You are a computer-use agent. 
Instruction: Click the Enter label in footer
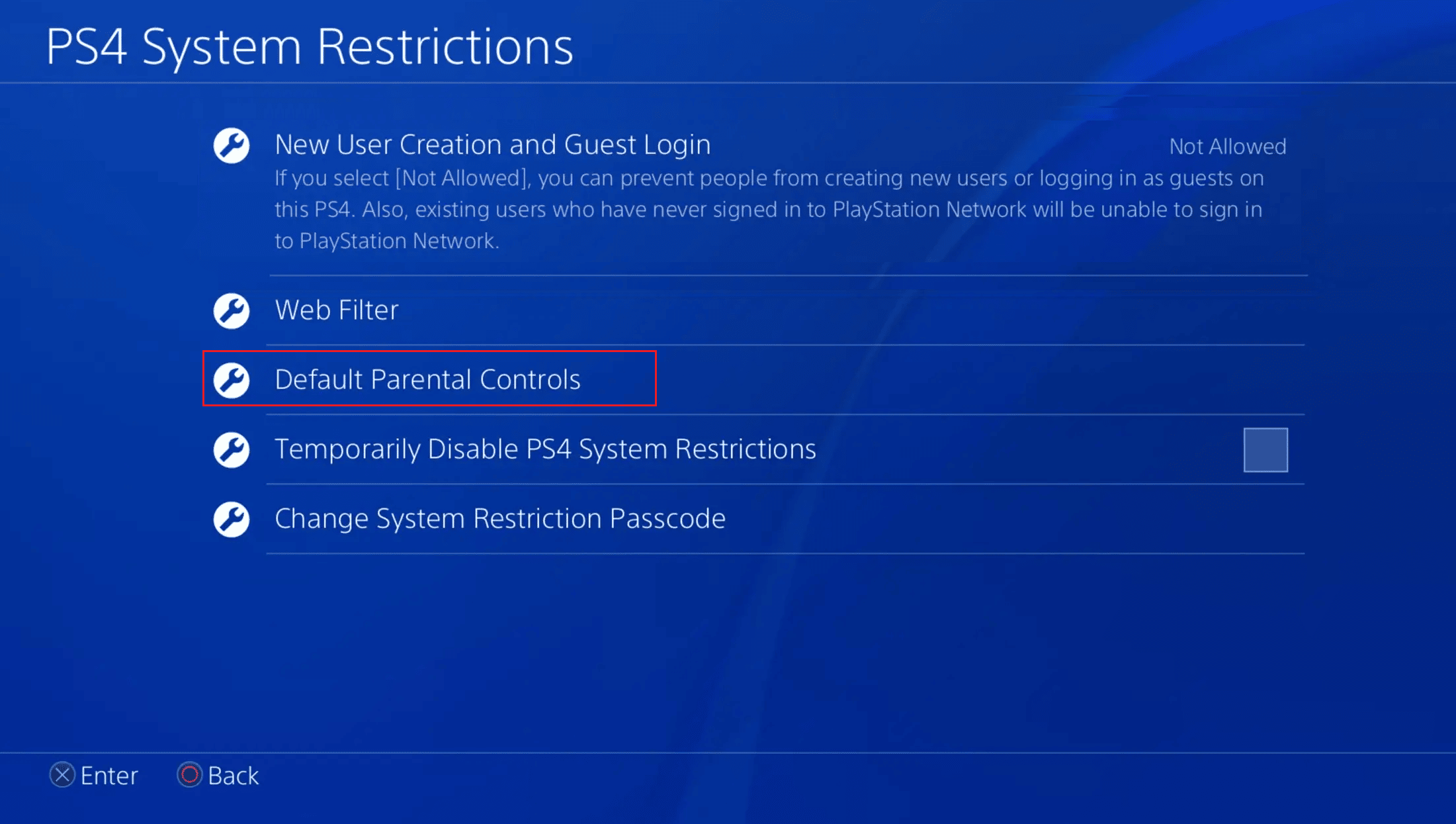tap(108, 776)
